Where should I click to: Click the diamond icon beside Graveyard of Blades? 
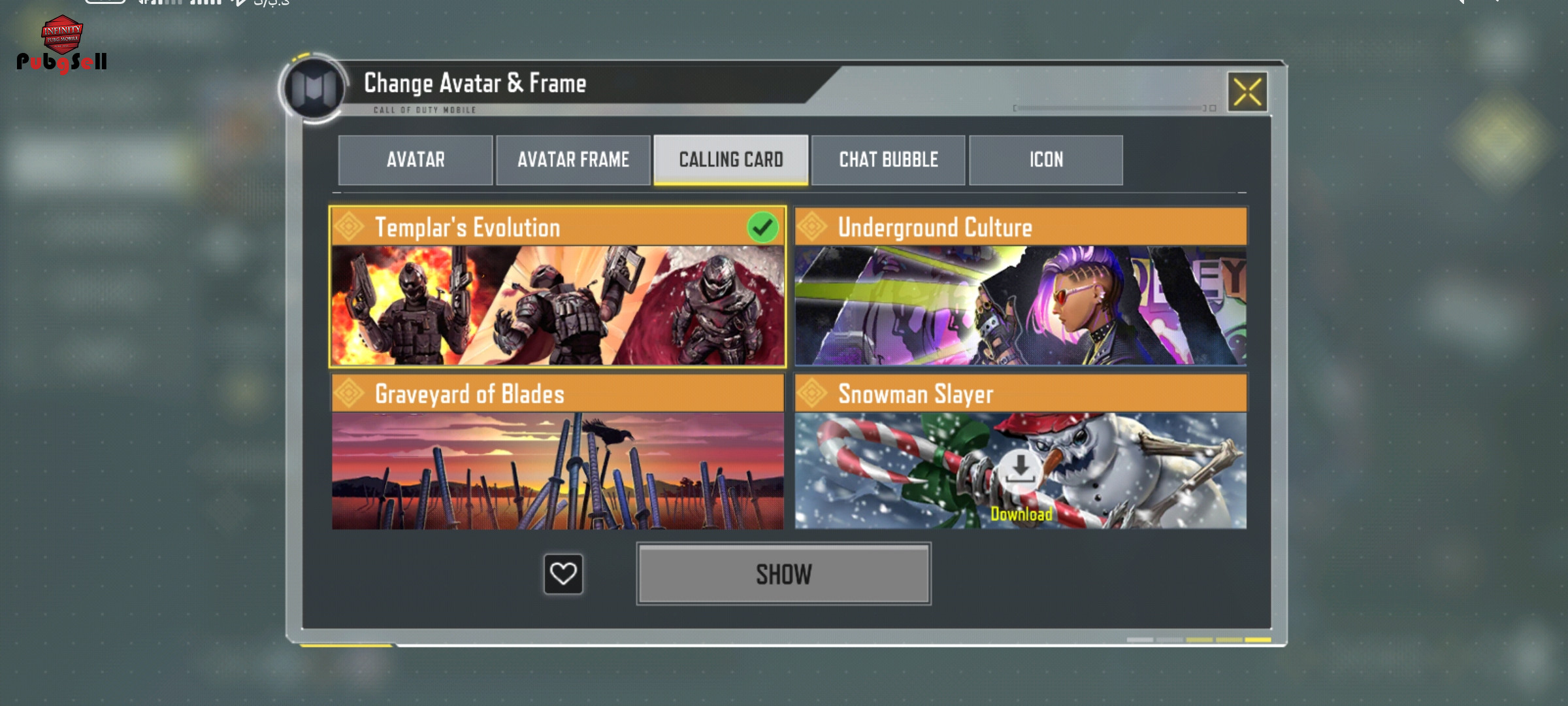tap(350, 393)
